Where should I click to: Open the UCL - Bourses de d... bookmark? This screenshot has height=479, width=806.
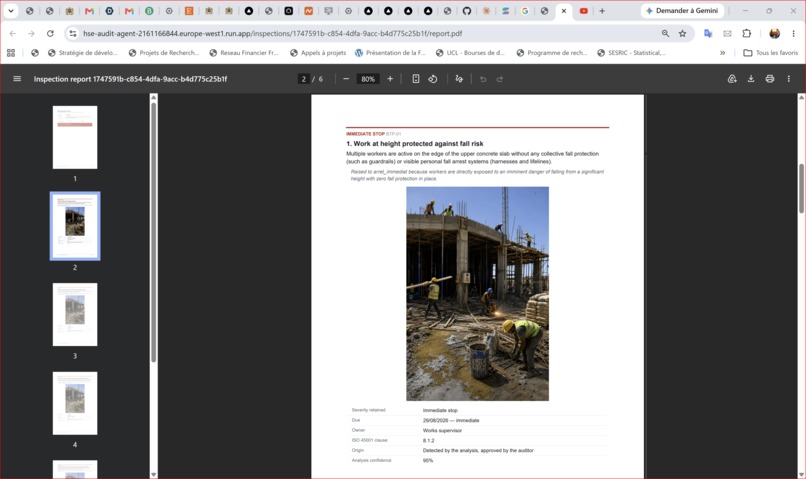(x=470, y=52)
